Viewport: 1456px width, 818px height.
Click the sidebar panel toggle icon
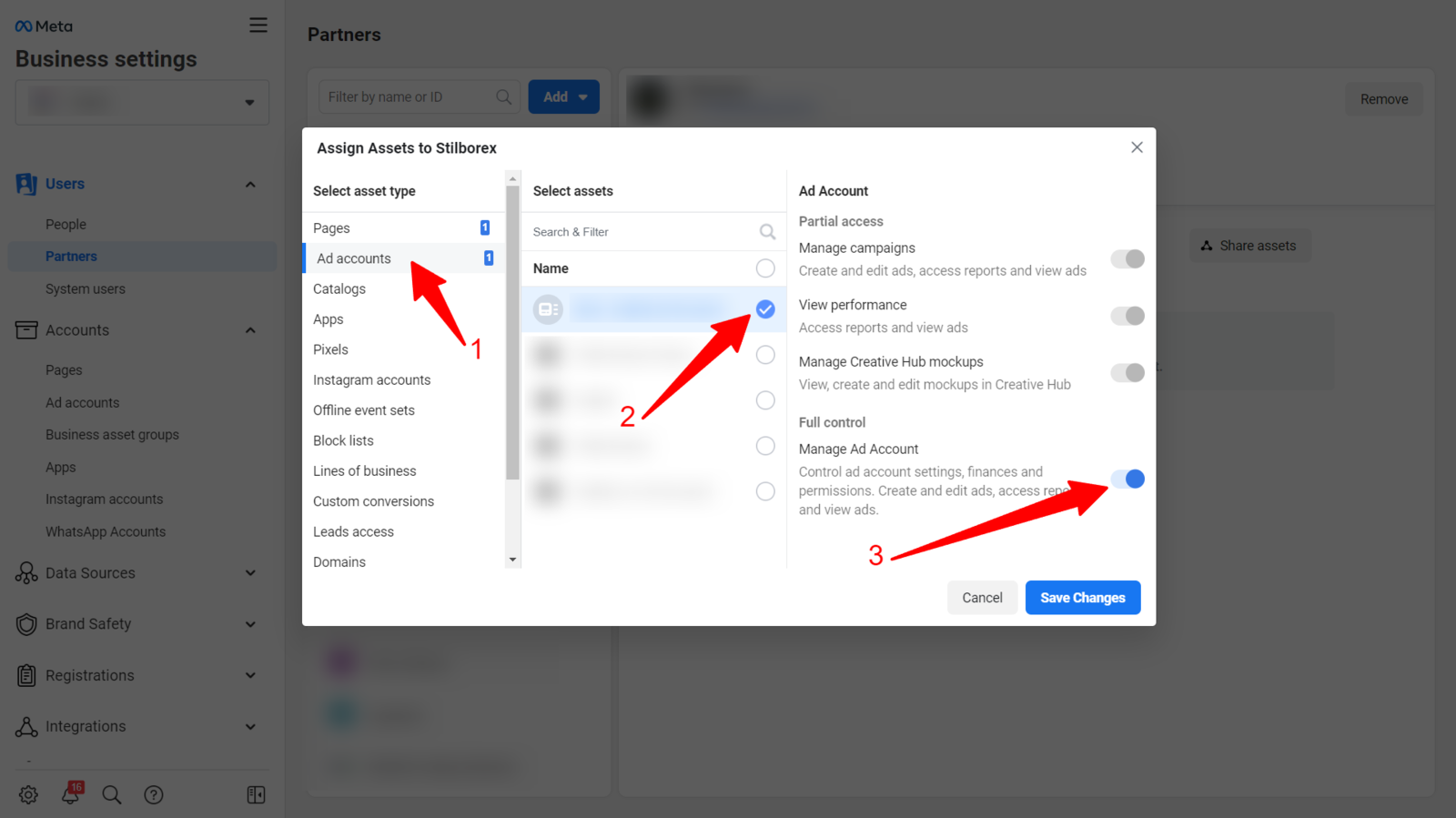point(256,794)
